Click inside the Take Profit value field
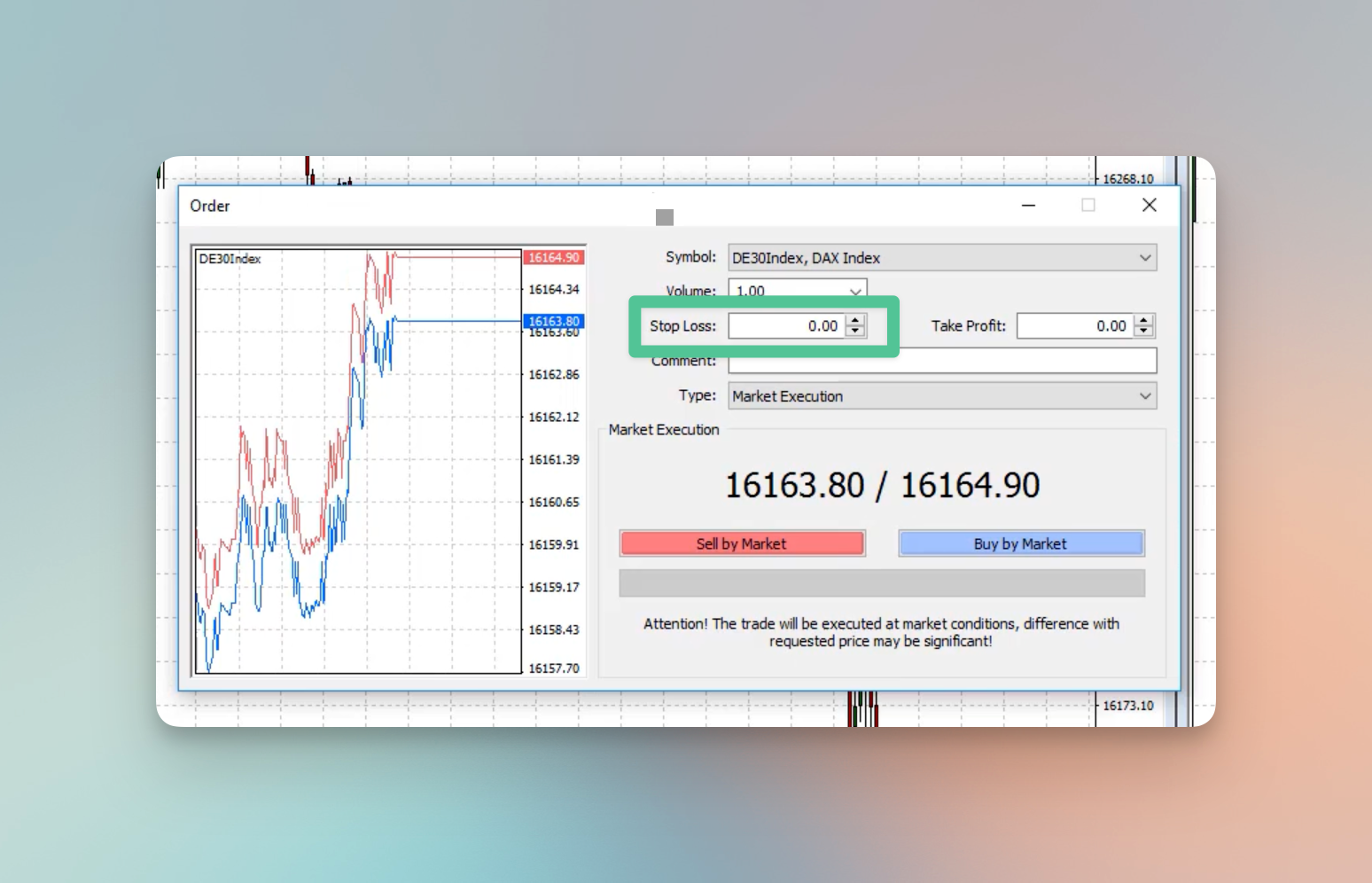This screenshot has width=1372, height=883. pos(1073,326)
